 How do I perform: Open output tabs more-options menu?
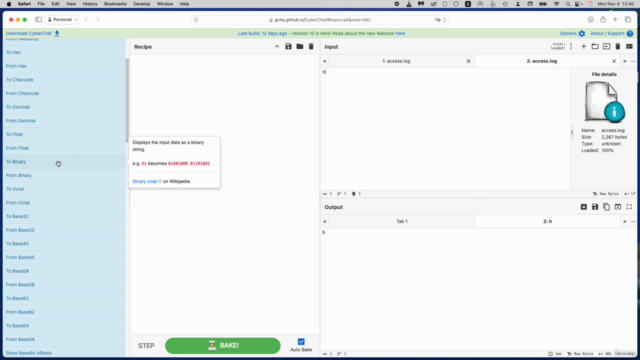coord(633,221)
